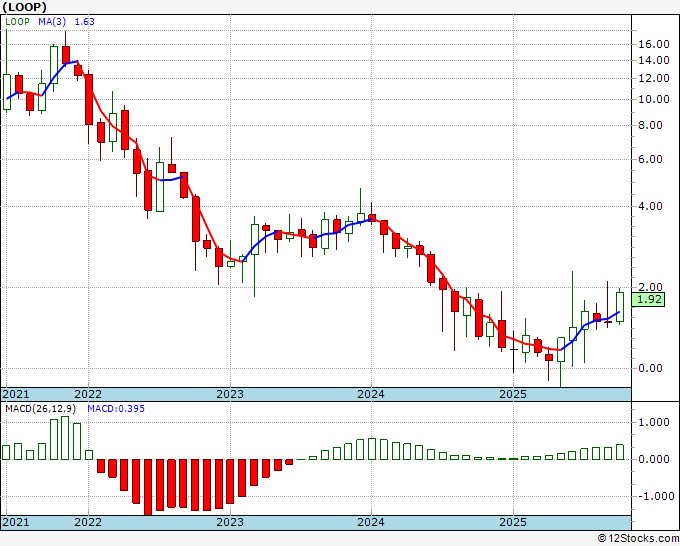680x546 pixels.
Task: Click the (LOOP) chart title
Action: tap(25, 7)
